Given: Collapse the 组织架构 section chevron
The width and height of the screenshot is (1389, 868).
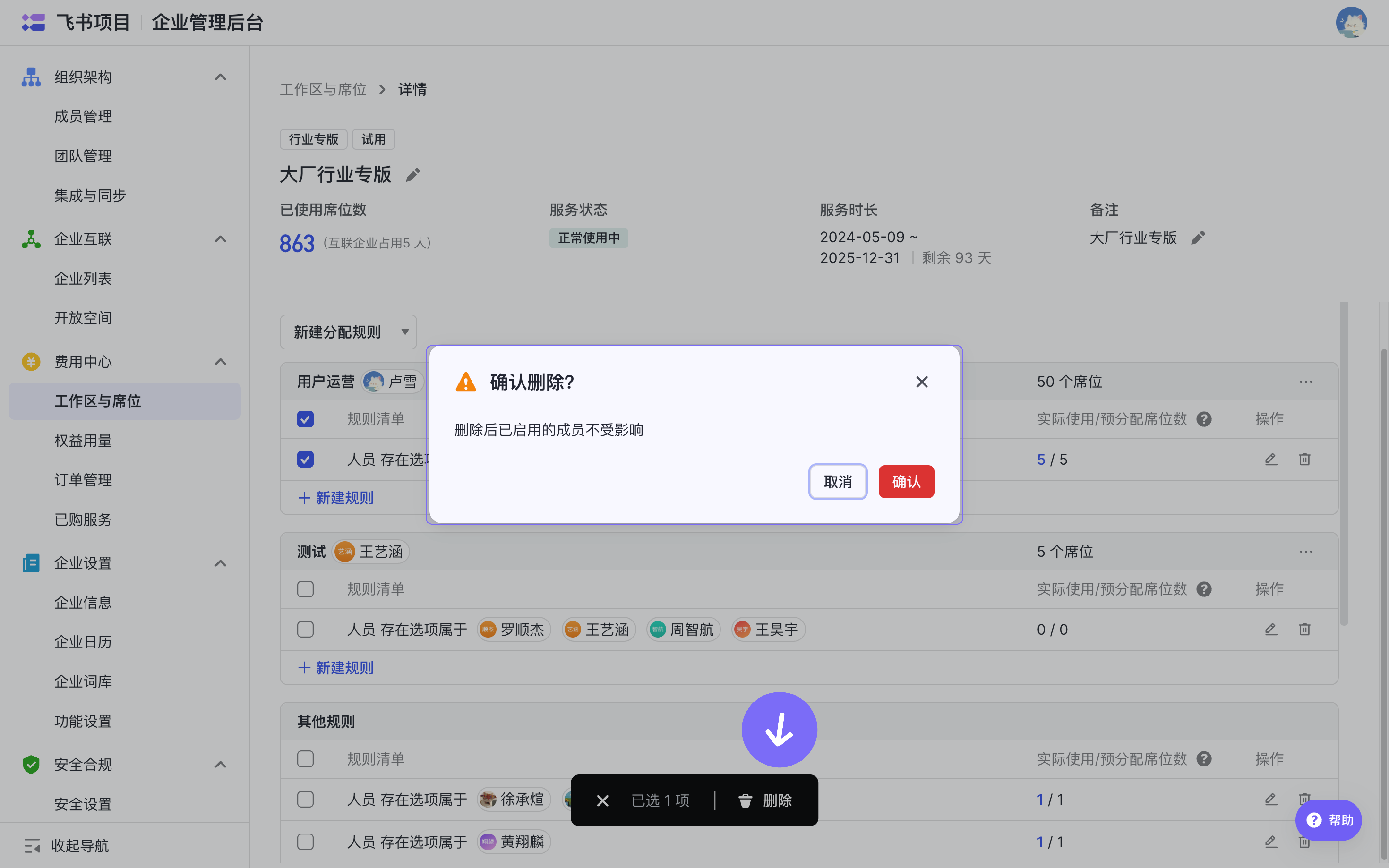Looking at the screenshot, I should [220, 77].
